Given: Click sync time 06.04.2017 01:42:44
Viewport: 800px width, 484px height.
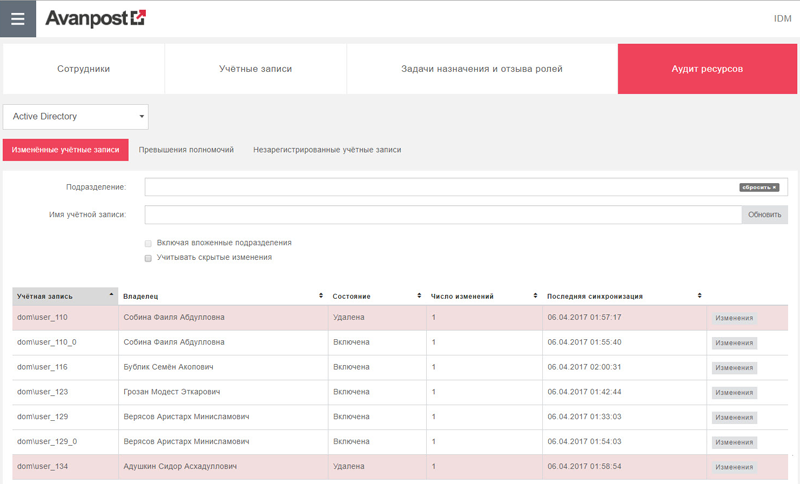Looking at the screenshot, I should (585, 392).
